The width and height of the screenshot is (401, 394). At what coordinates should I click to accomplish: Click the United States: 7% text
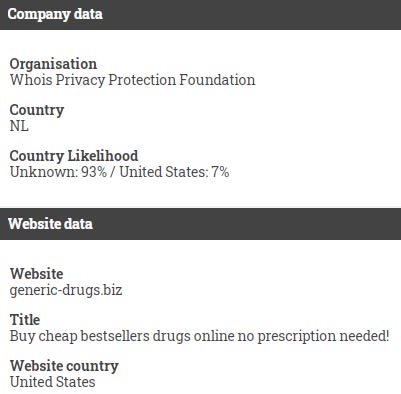click(174, 172)
